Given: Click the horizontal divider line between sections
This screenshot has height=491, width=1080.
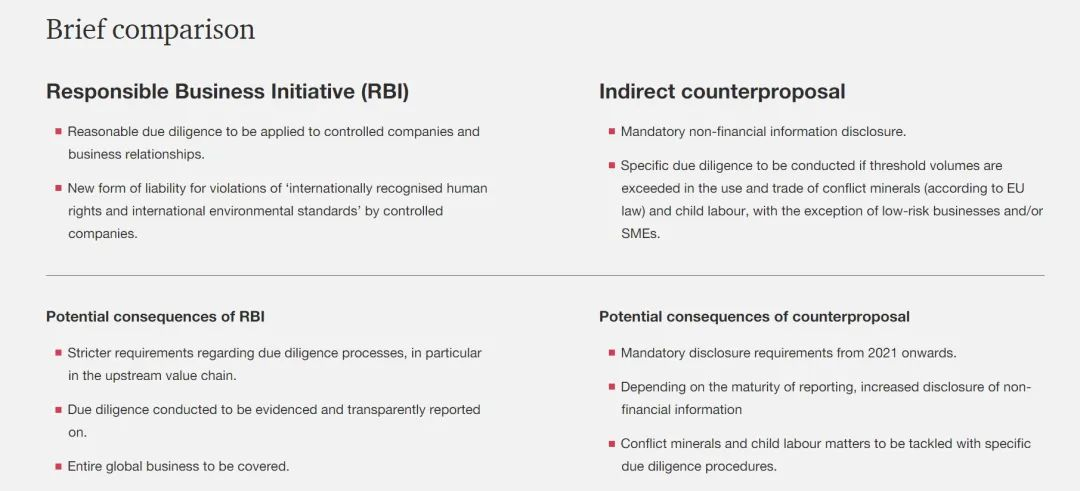Looking at the screenshot, I should point(545,275).
